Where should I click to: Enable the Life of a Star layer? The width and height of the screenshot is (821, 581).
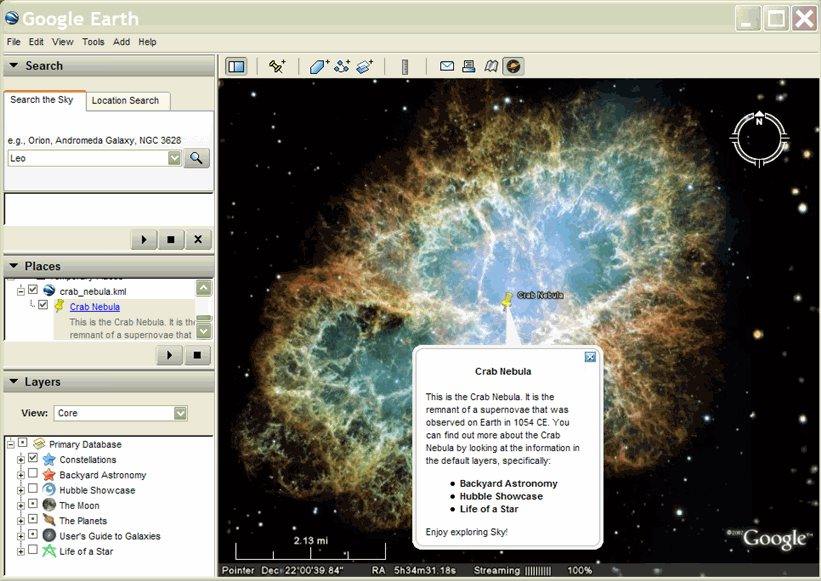coord(33,551)
